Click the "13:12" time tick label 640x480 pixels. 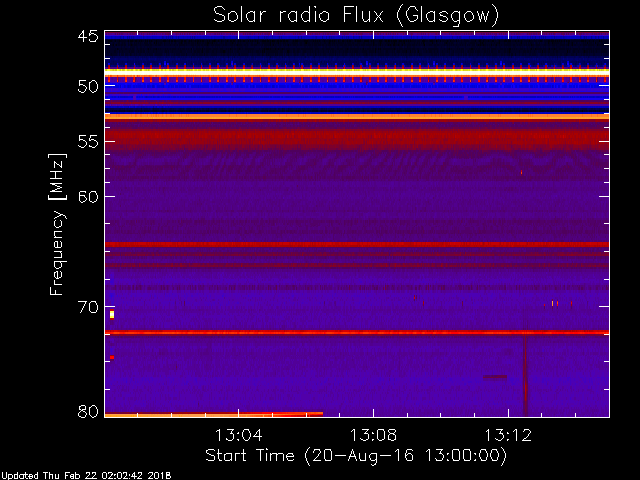tap(508, 435)
